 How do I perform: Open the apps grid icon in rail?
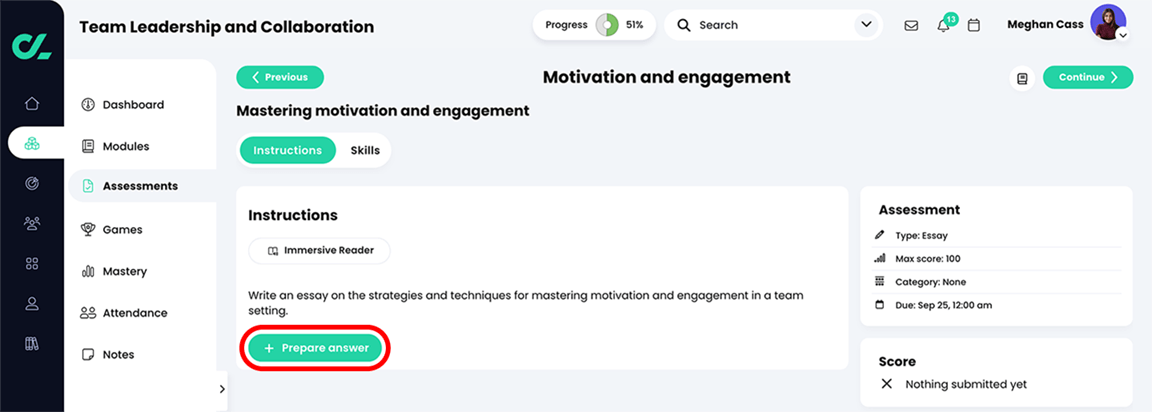[32, 264]
